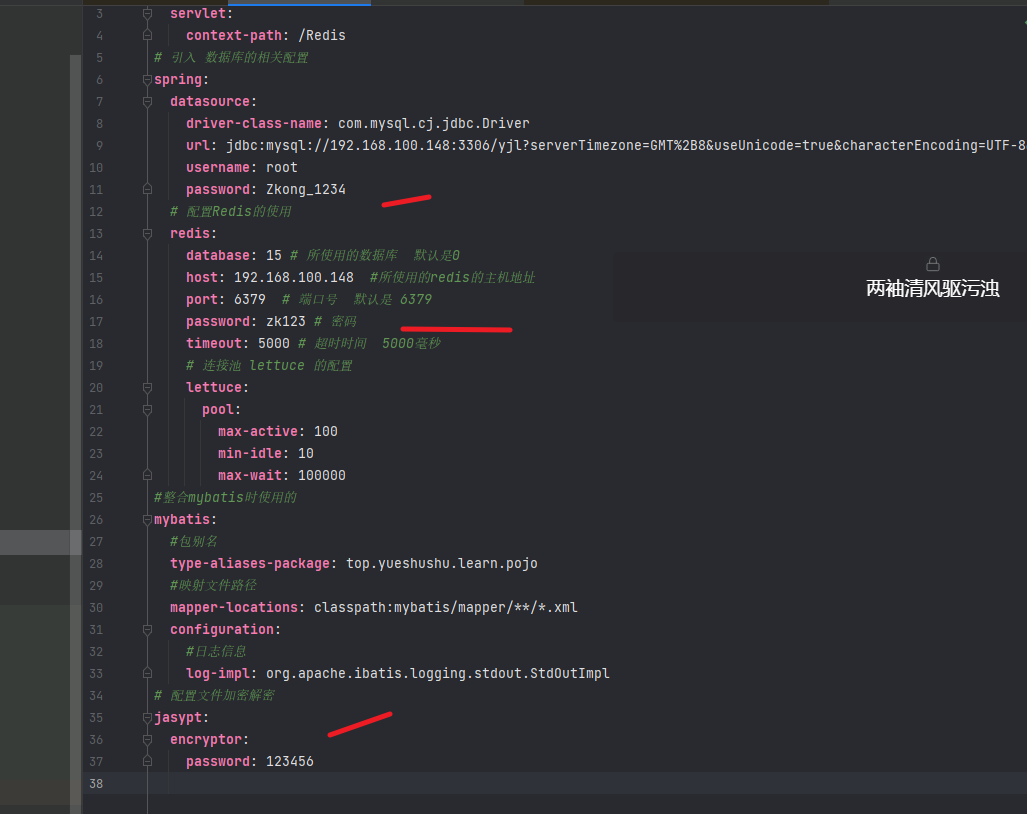Screen dimensions: 1027x814
Task: Click fold end marker on password 123456 line
Action: click(x=147, y=762)
